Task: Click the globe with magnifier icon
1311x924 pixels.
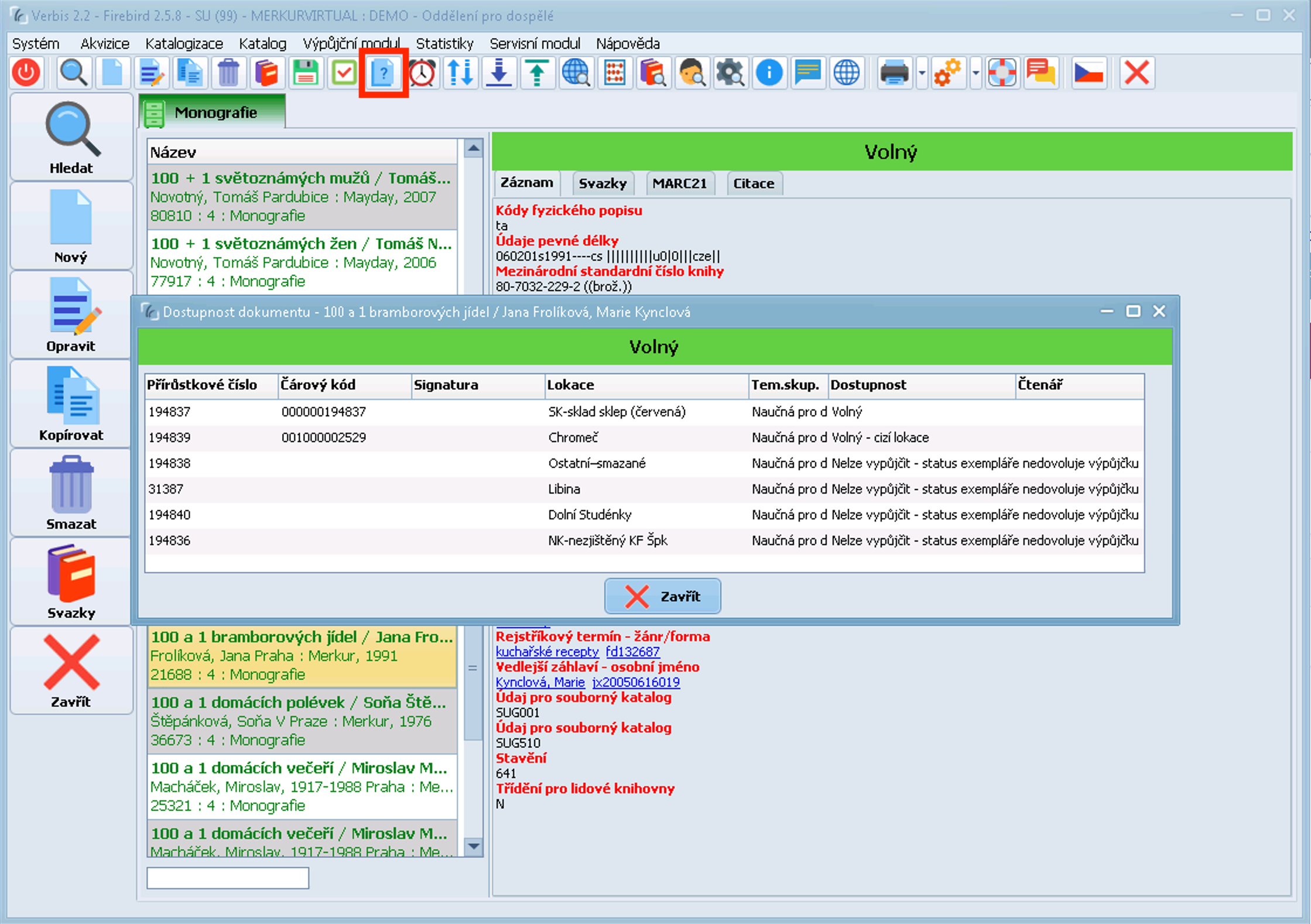Action: [x=576, y=73]
